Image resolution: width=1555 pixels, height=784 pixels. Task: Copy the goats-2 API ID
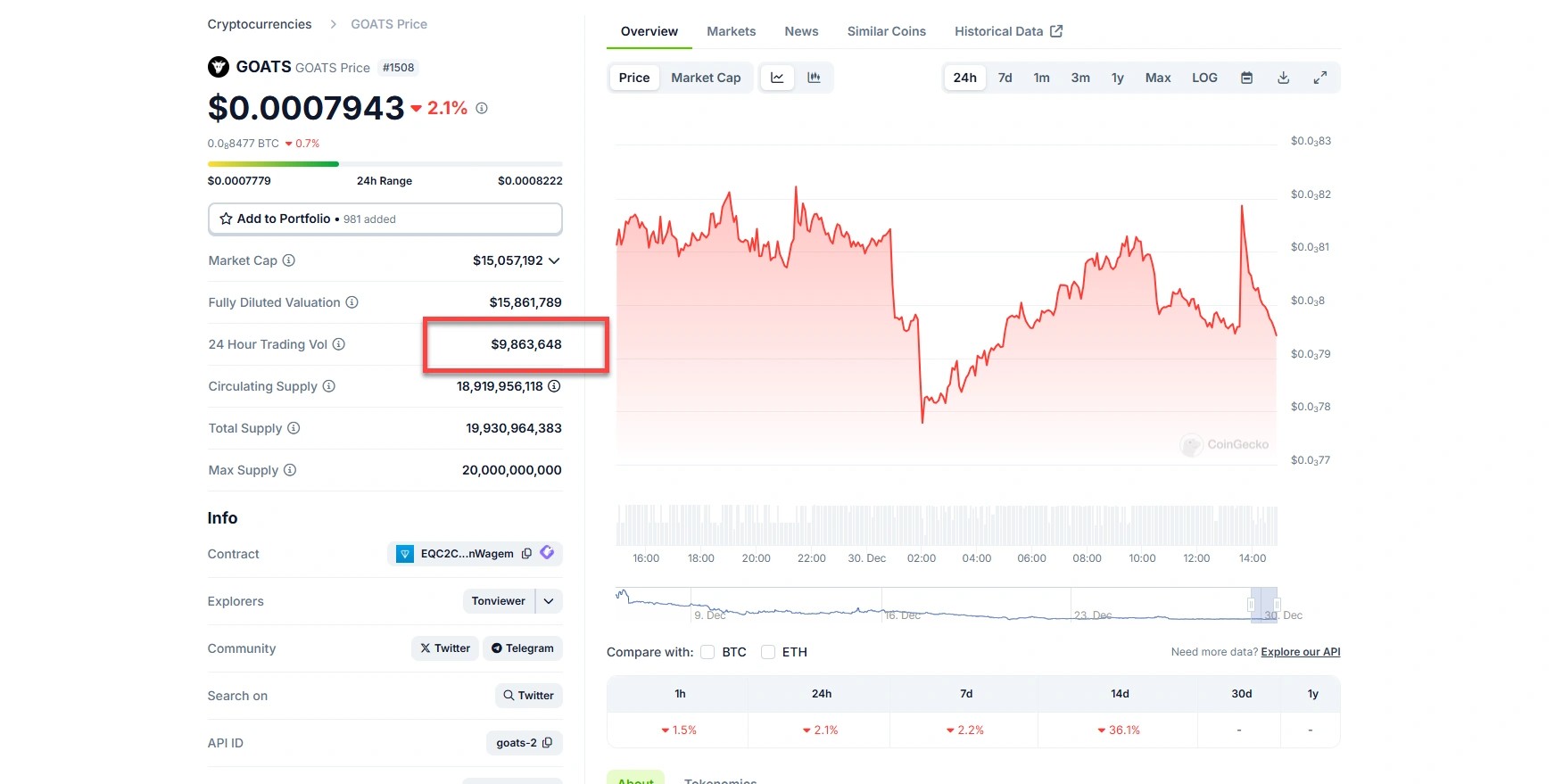tap(547, 743)
